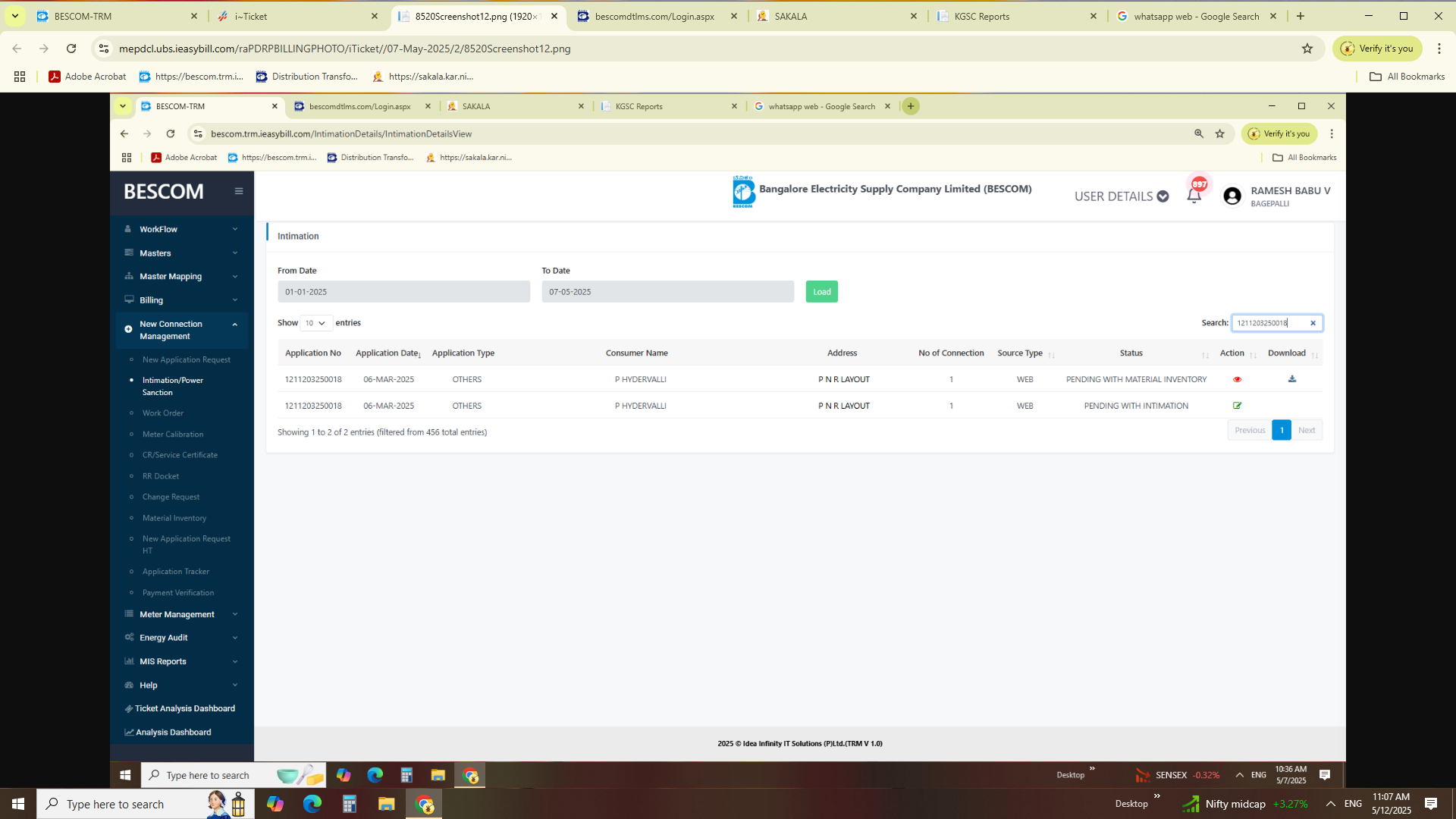Open Payment Verification submenu item
The width and height of the screenshot is (1456, 819).
click(x=178, y=593)
